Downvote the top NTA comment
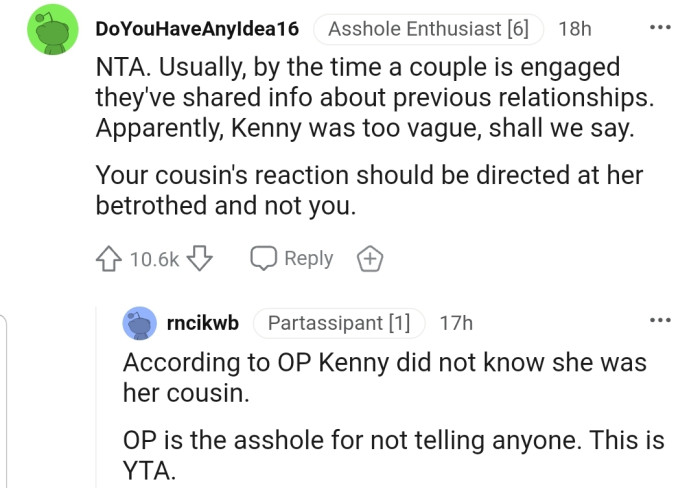Image resolution: width=700 pixels, height=488 pixels. [x=200, y=259]
